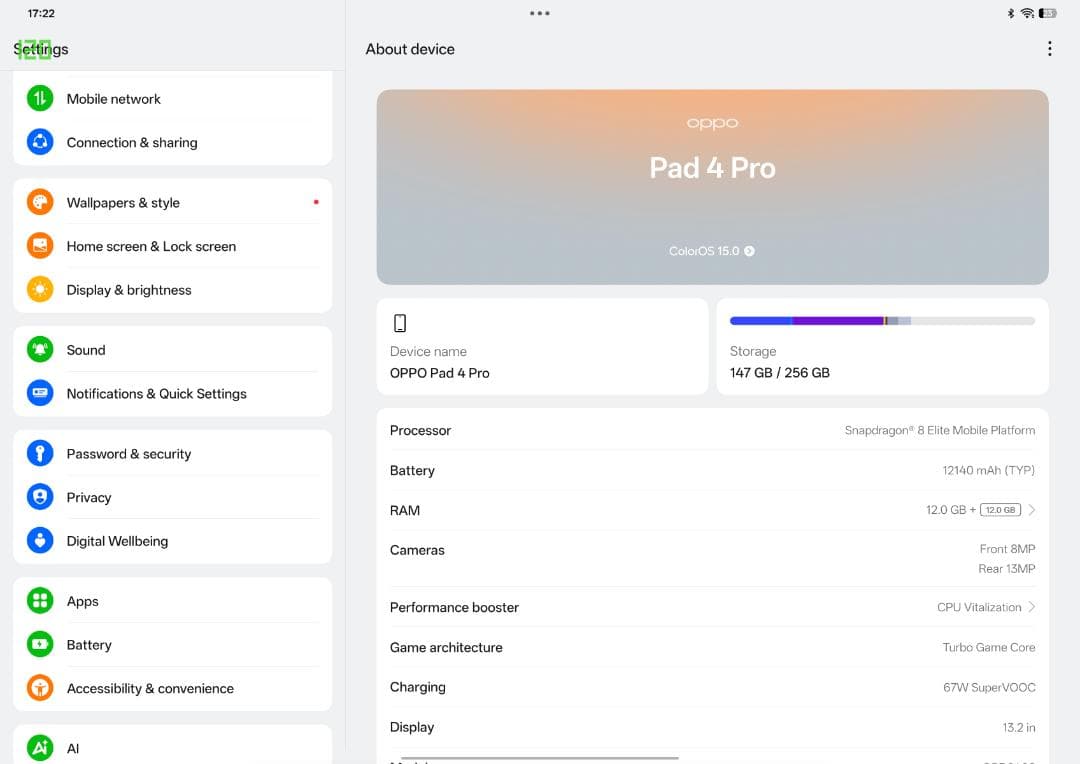Click the Storage usage bar

coord(882,320)
